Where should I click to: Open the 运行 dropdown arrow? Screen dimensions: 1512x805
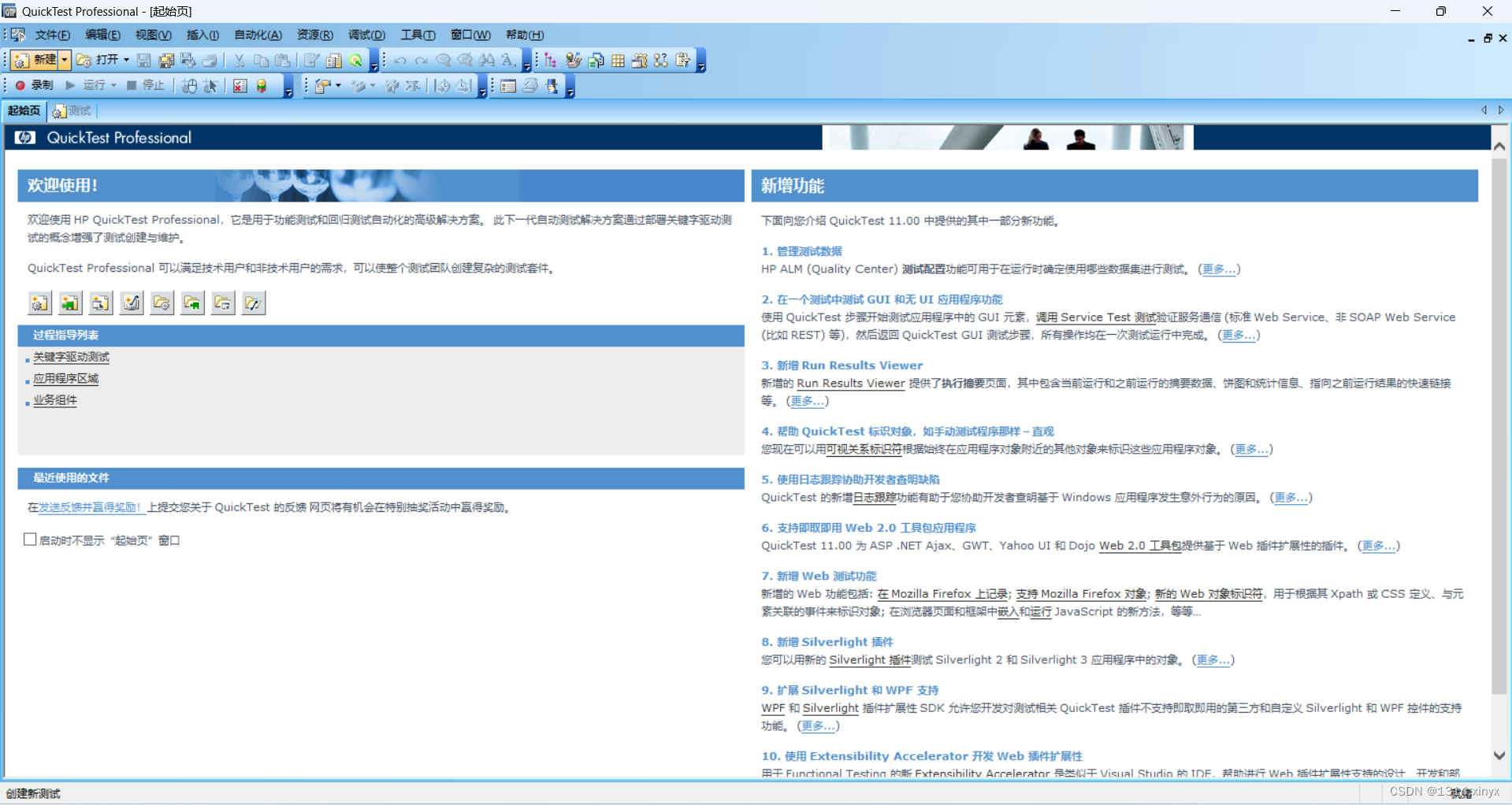tap(115, 85)
